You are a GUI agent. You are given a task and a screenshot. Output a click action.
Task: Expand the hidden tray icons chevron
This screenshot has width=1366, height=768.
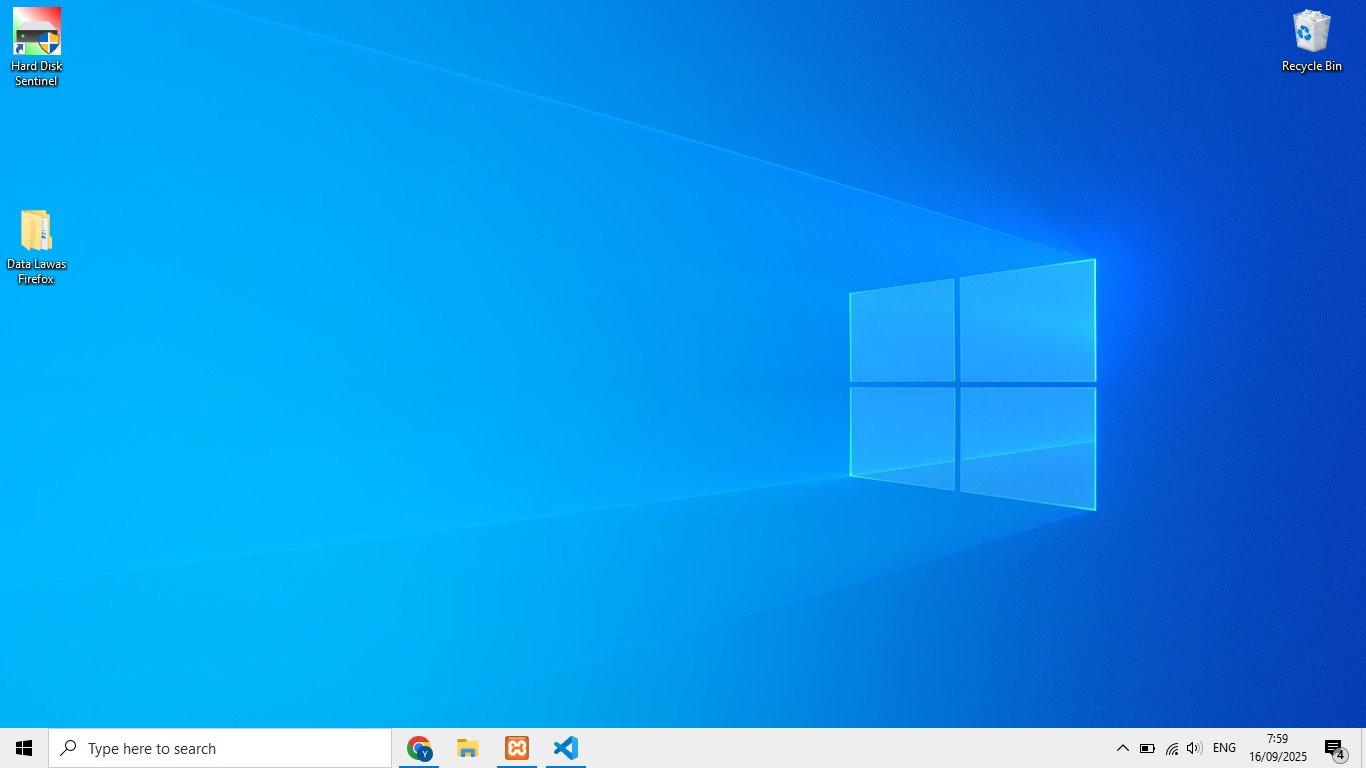(1122, 749)
